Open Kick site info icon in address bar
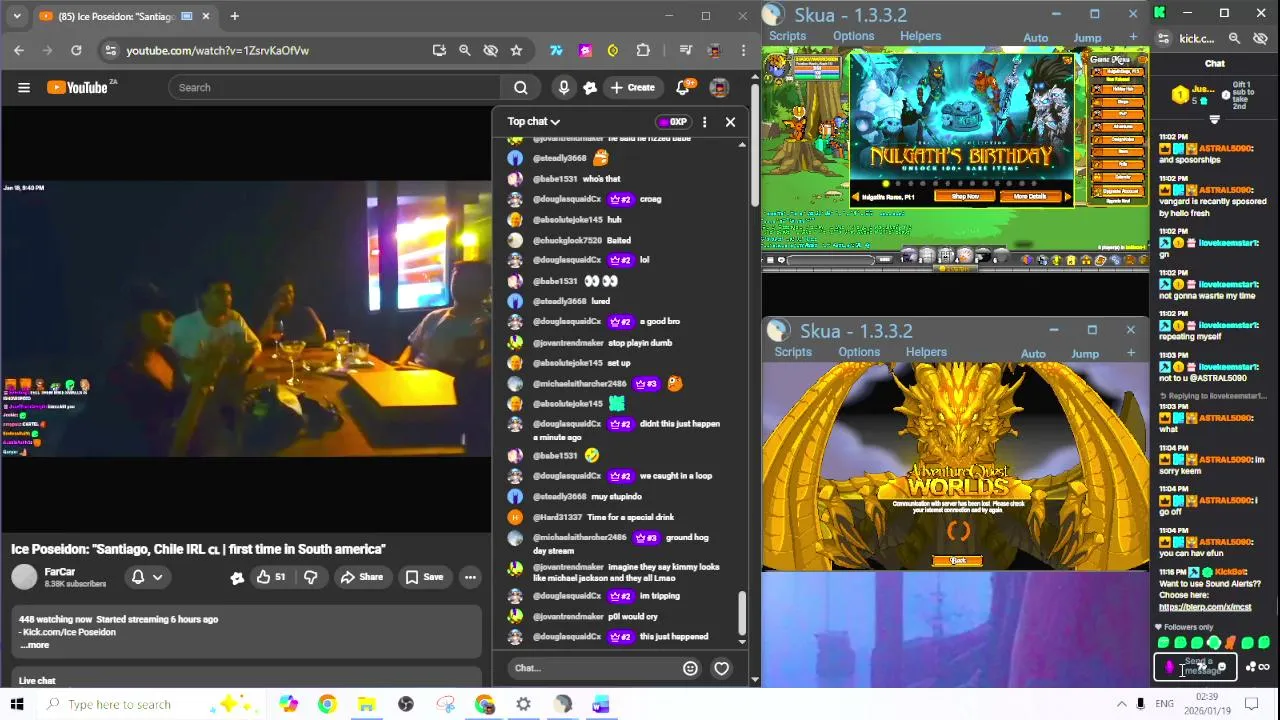The height and width of the screenshot is (720, 1280). pos(1163,39)
